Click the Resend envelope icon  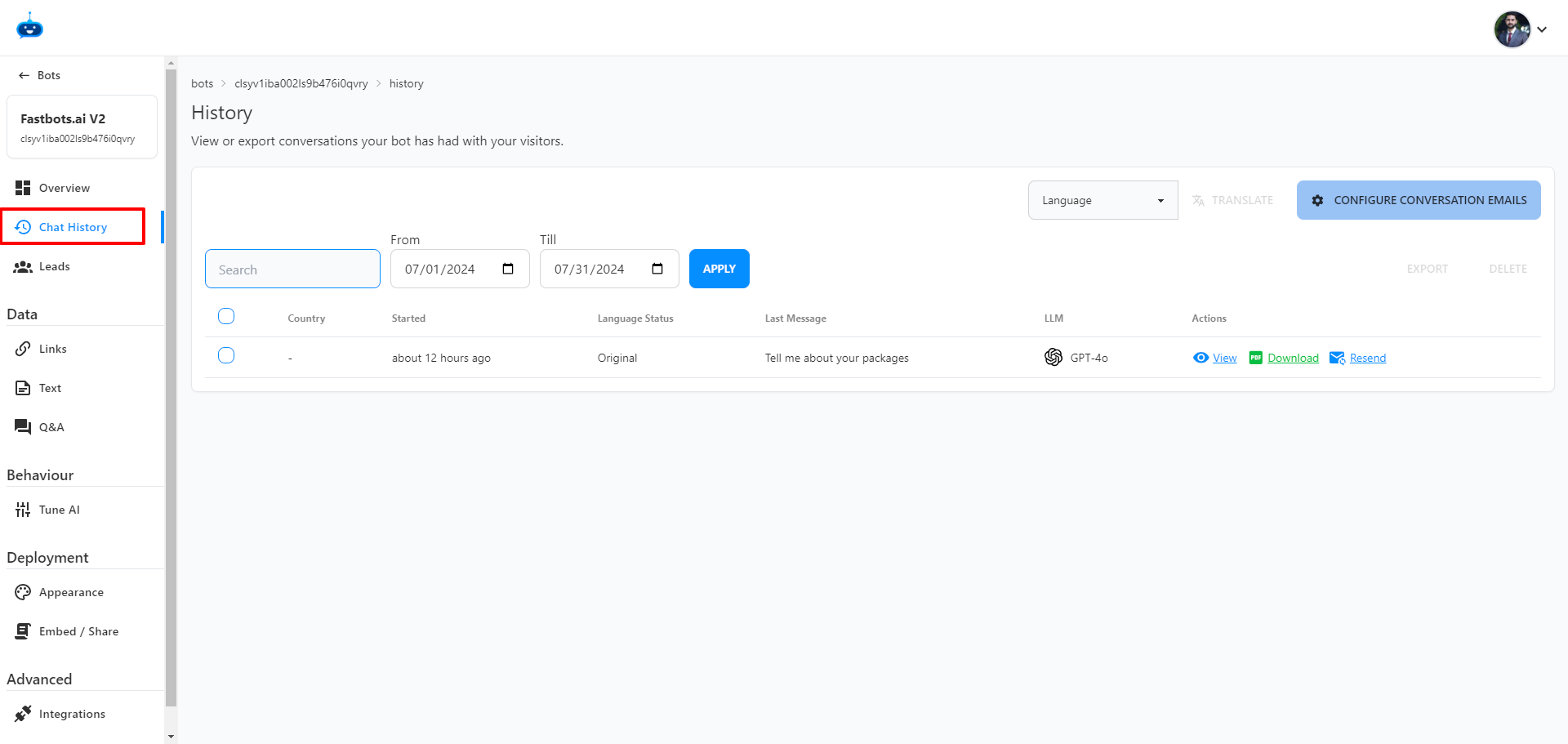click(x=1338, y=358)
